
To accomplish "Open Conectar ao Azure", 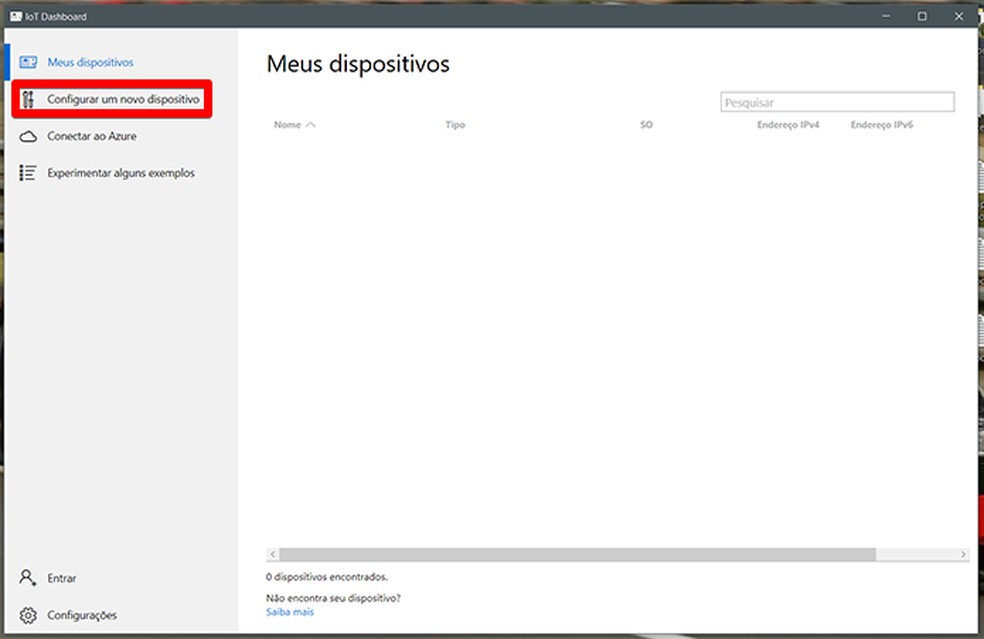I will click(92, 136).
